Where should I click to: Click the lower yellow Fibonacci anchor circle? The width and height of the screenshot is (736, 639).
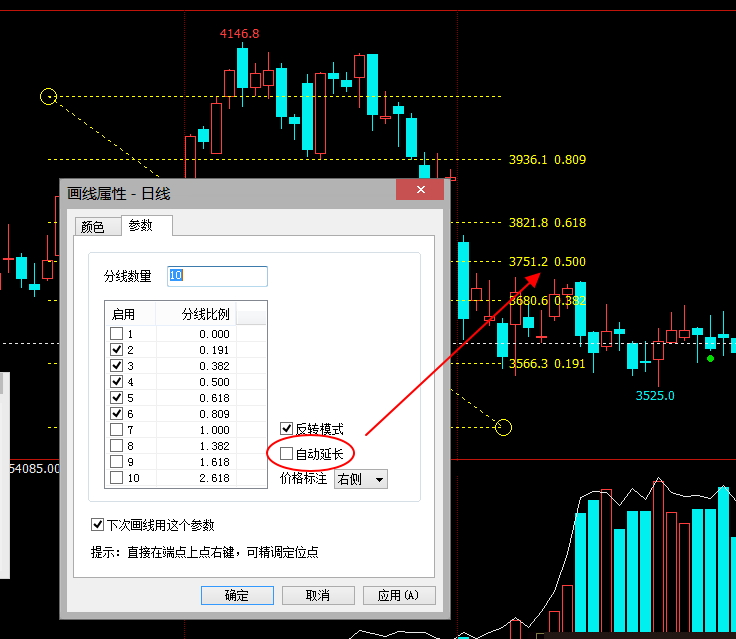pyautogui.click(x=504, y=428)
